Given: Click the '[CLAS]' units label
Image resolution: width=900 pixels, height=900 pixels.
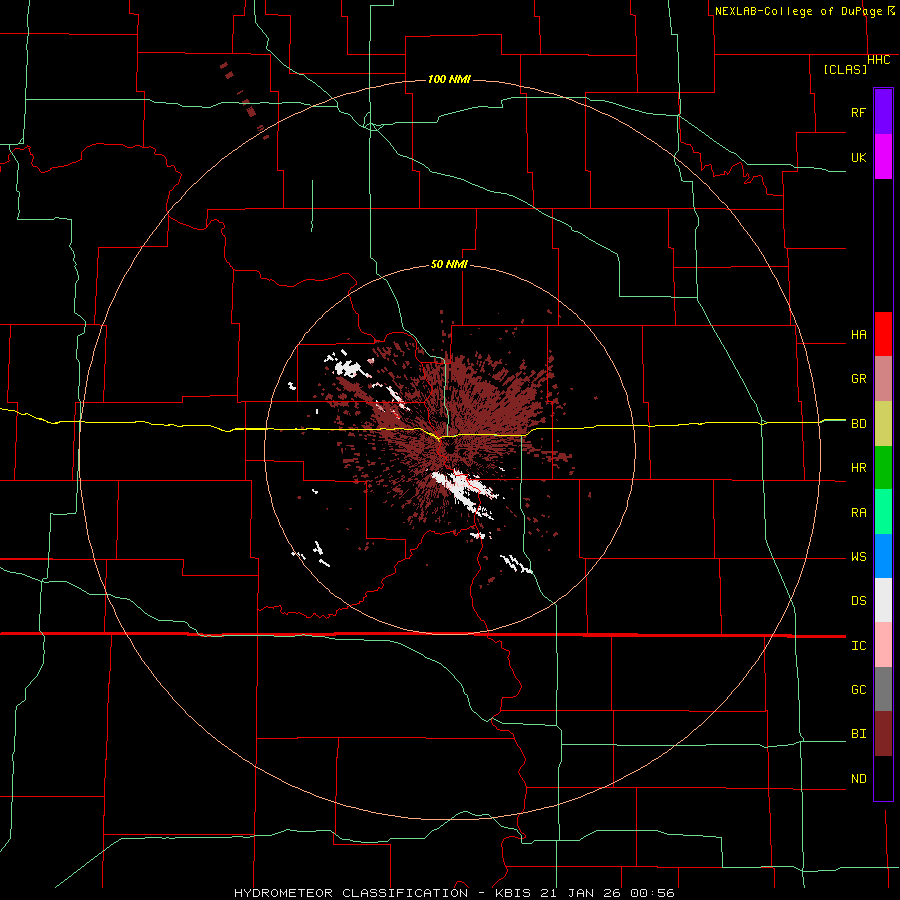Looking at the screenshot, I should point(845,69).
